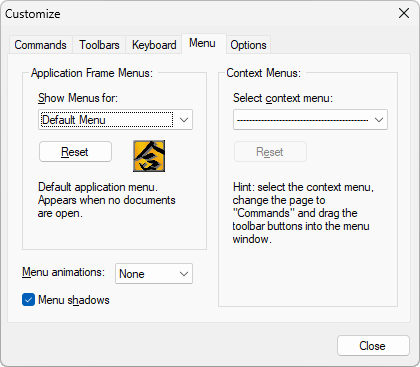The image size is (420, 367).
Task: Open the Select context menu dropdown
Action: point(310,120)
